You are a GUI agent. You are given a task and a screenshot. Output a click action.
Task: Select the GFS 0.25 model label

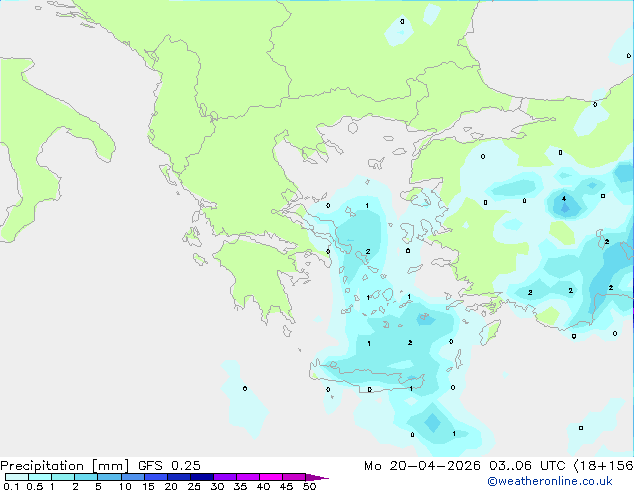coord(169,466)
